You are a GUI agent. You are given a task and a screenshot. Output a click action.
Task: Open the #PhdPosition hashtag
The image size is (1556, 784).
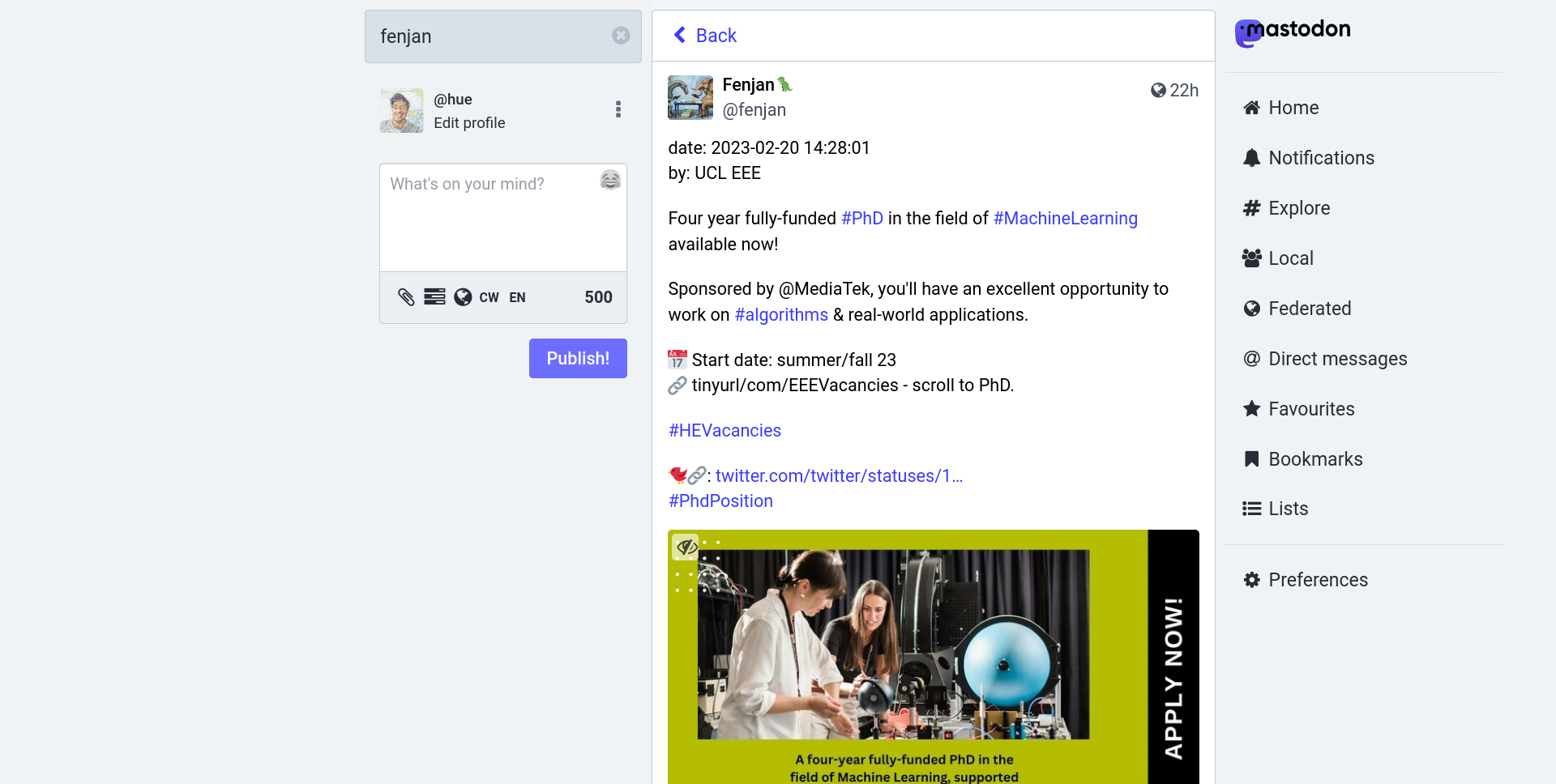(x=720, y=501)
